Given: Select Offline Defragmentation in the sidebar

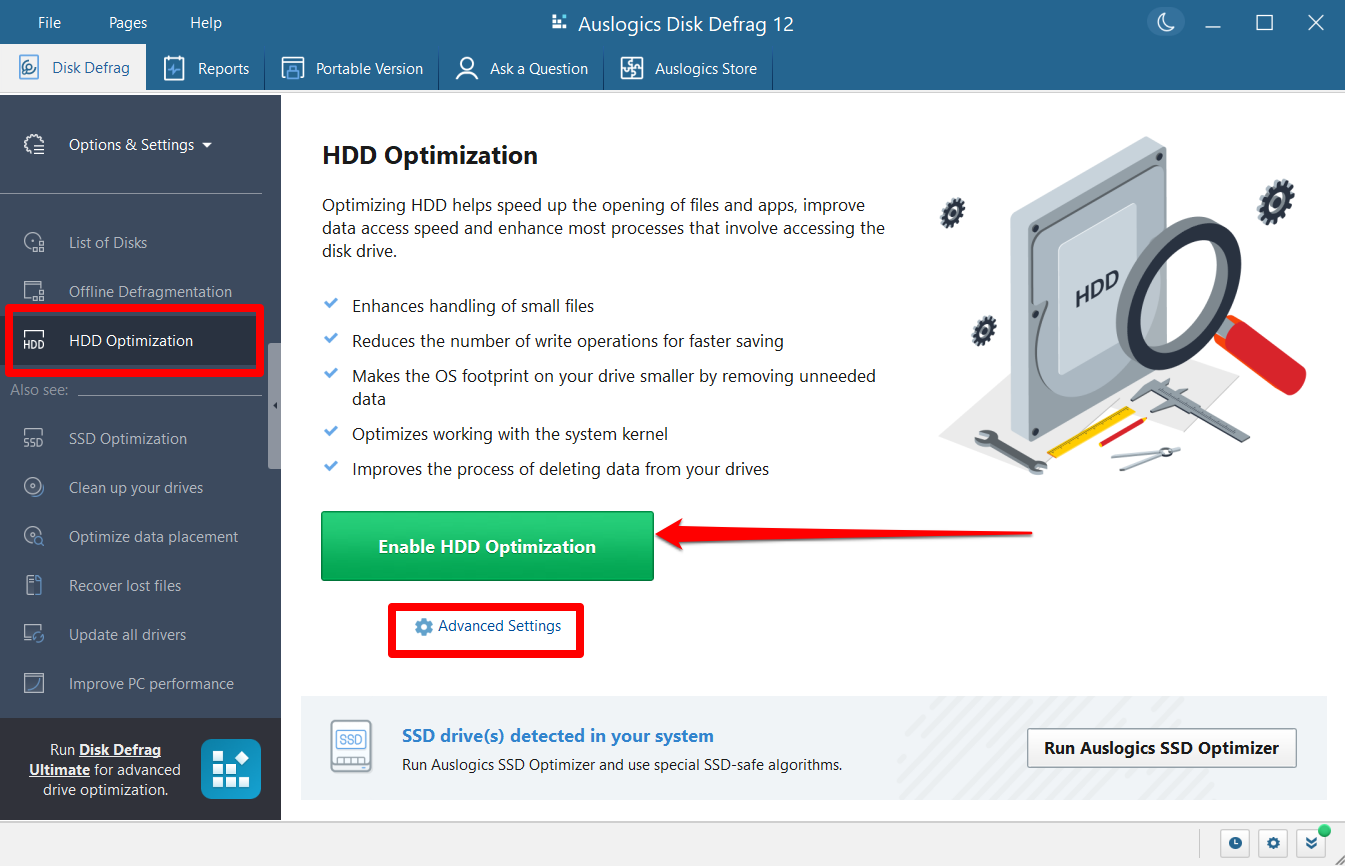Looking at the screenshot, I should 149,291.
